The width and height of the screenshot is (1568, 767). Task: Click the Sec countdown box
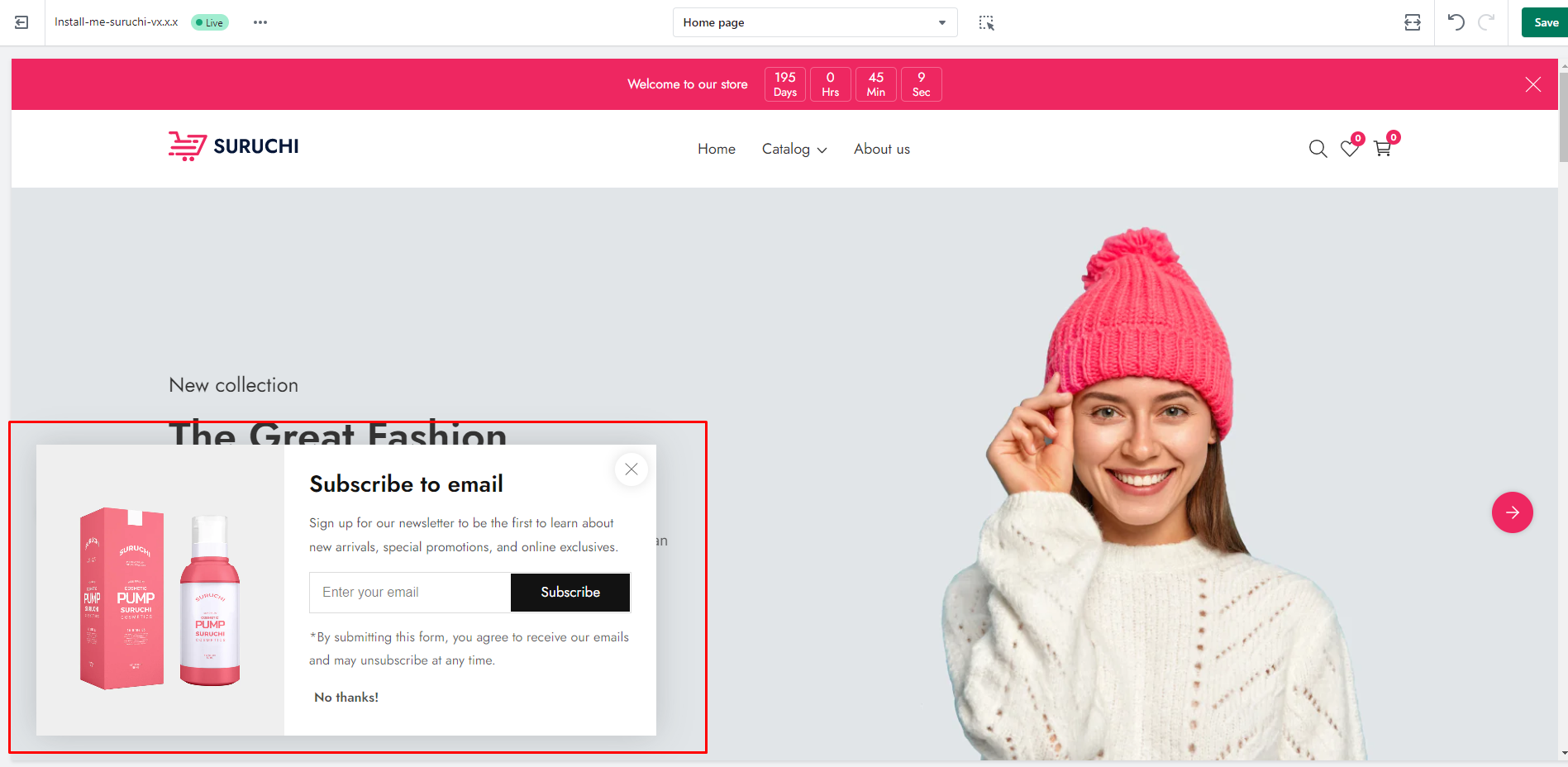(x=922, y=84)
